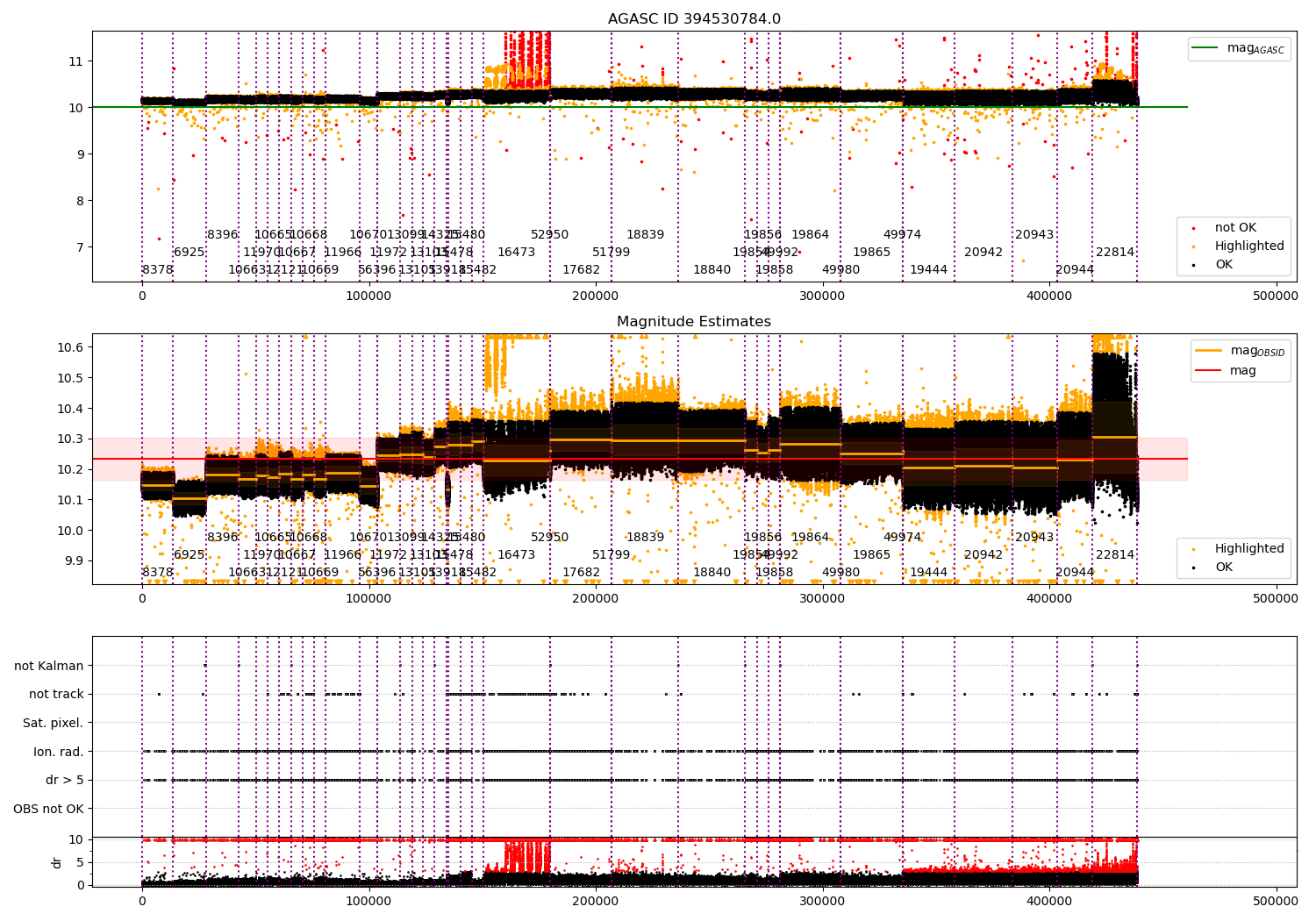Image resolution: width=1316 pixels, height=921 pixels.
Task: Click the 'OBS not OK' axis label
Action: (x=48, y=810)
